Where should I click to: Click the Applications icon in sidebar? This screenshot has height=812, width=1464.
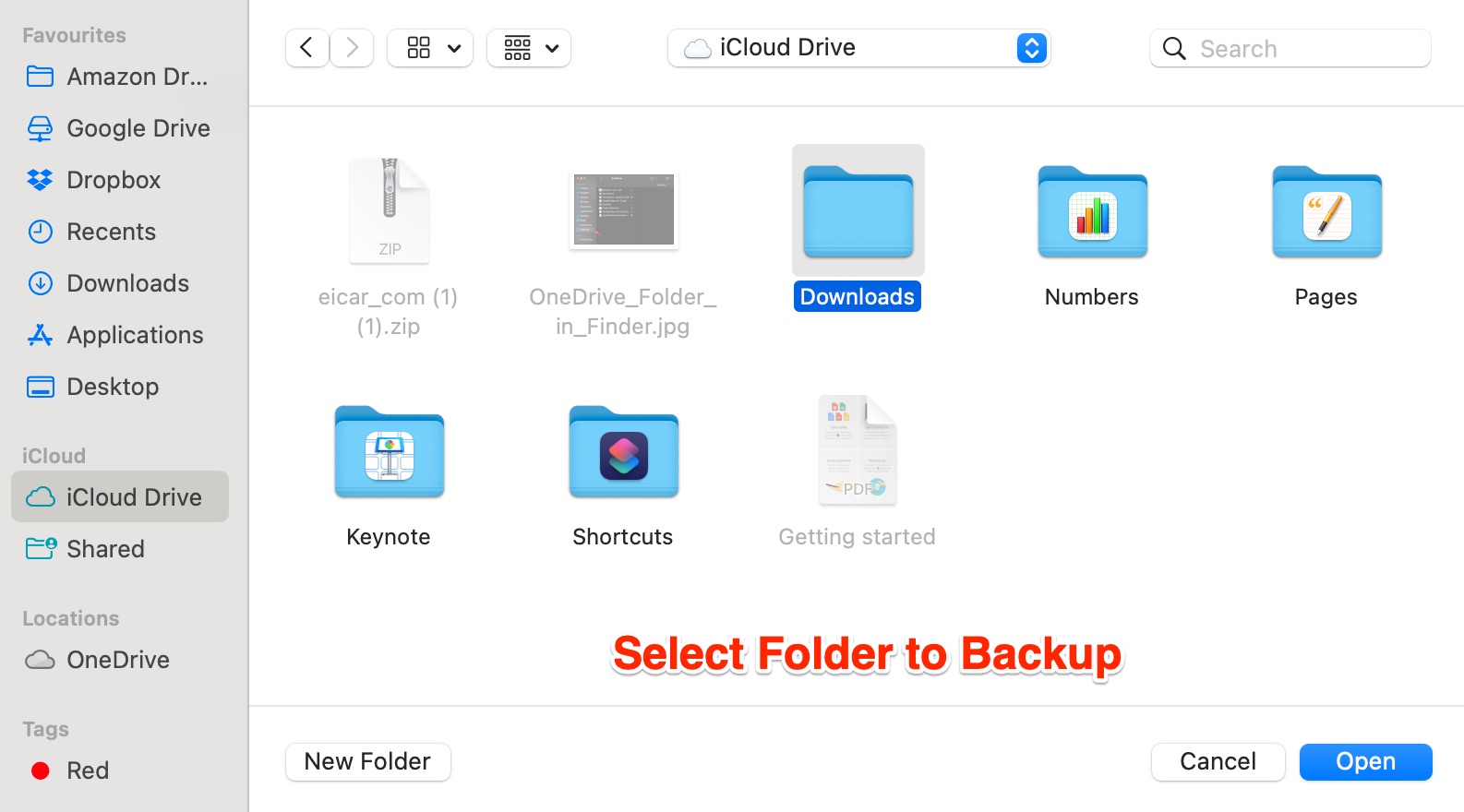pos(40,335)
